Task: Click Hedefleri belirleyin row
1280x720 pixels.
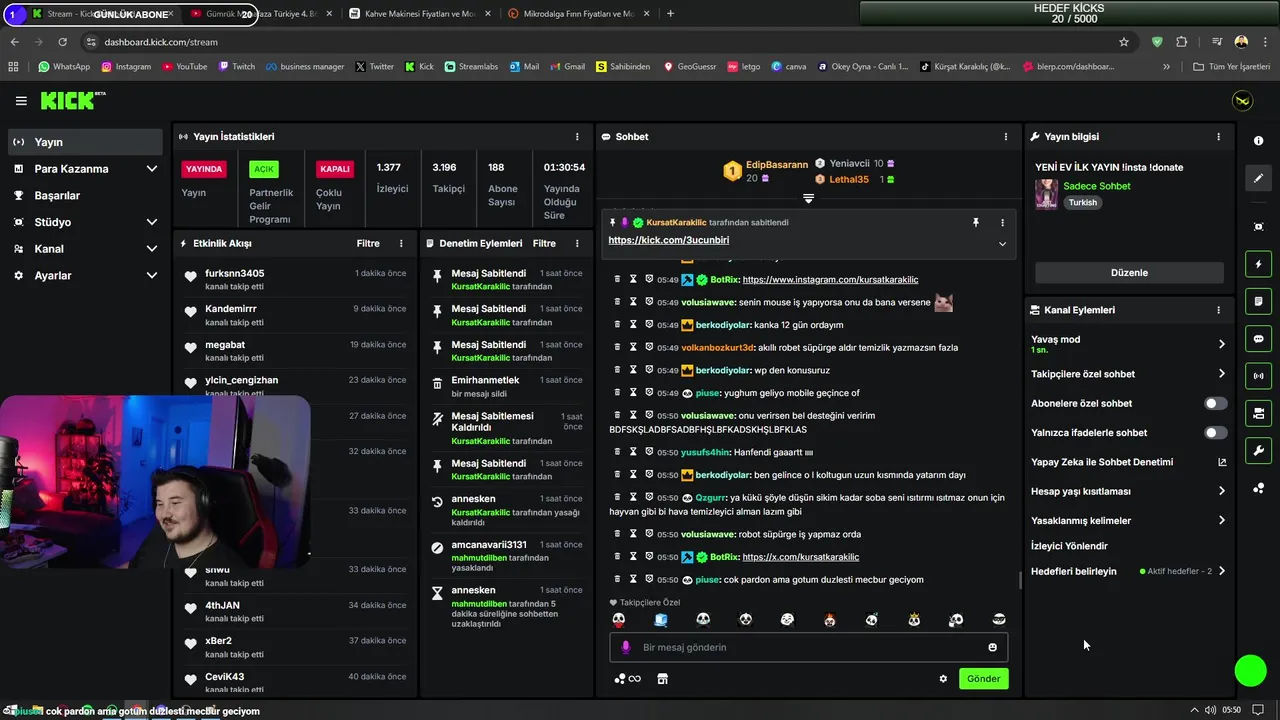Action: coord(1129,571)
